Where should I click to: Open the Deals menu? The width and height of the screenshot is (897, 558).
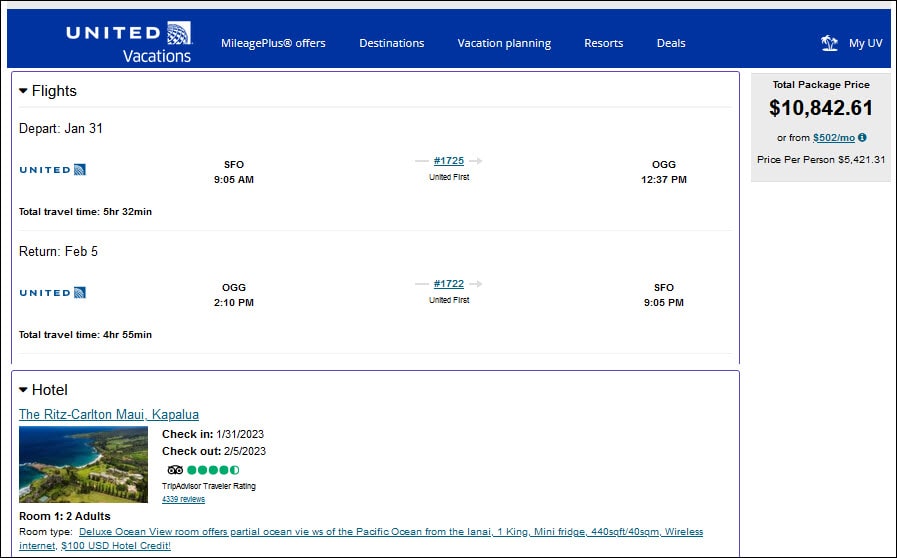[x=671, y=43]
